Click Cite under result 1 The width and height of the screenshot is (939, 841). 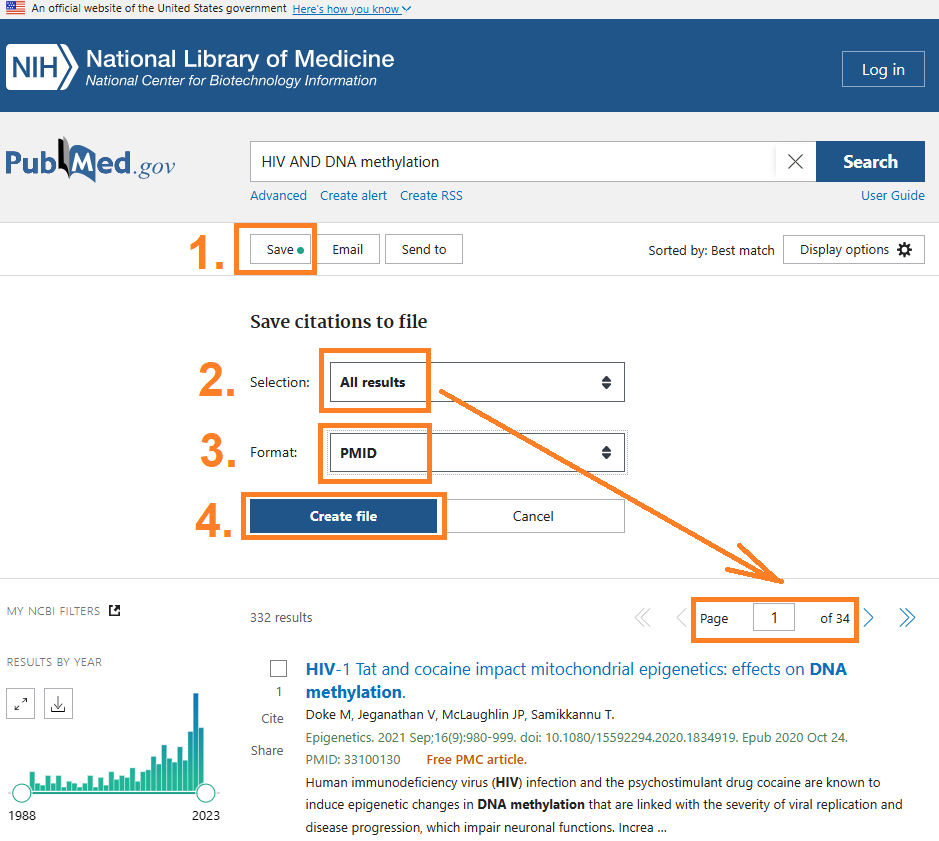(x=272, y=719)
